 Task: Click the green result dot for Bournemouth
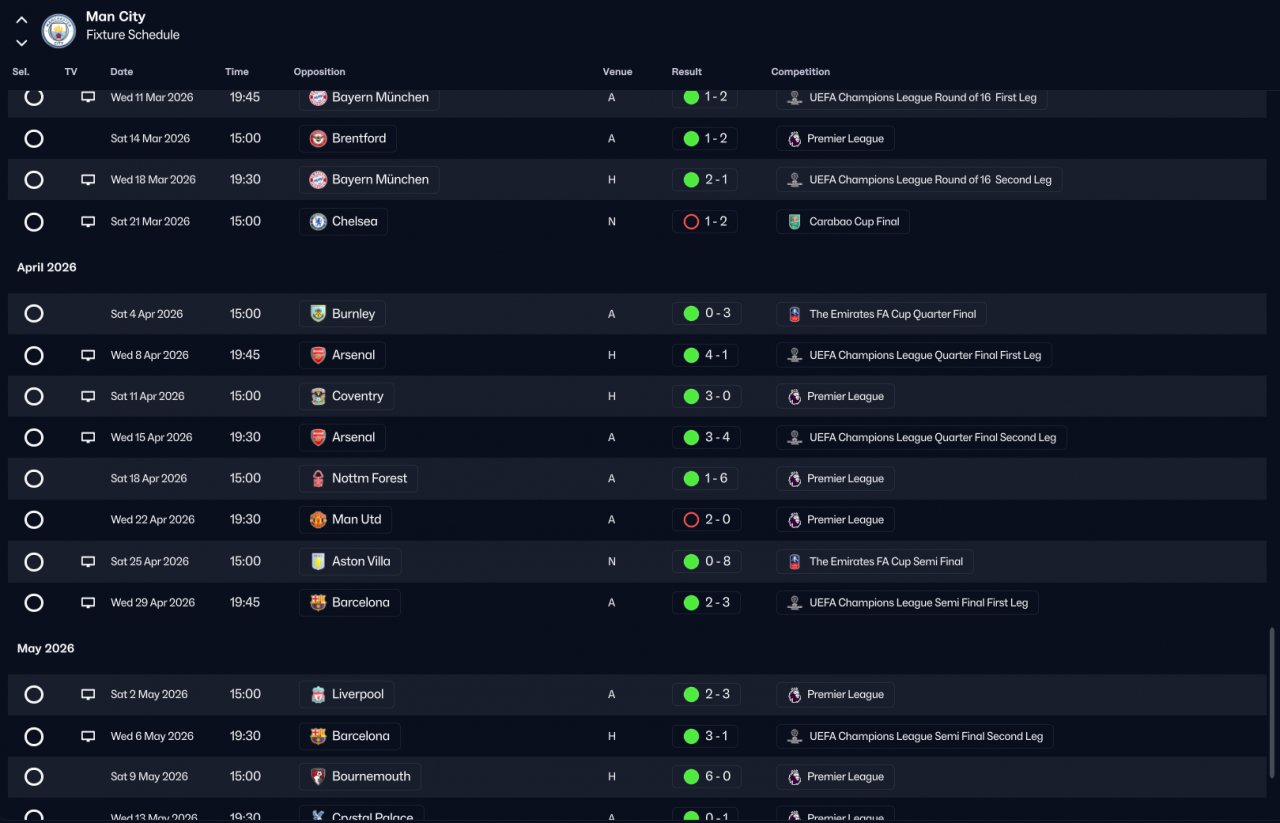point(691,777)
